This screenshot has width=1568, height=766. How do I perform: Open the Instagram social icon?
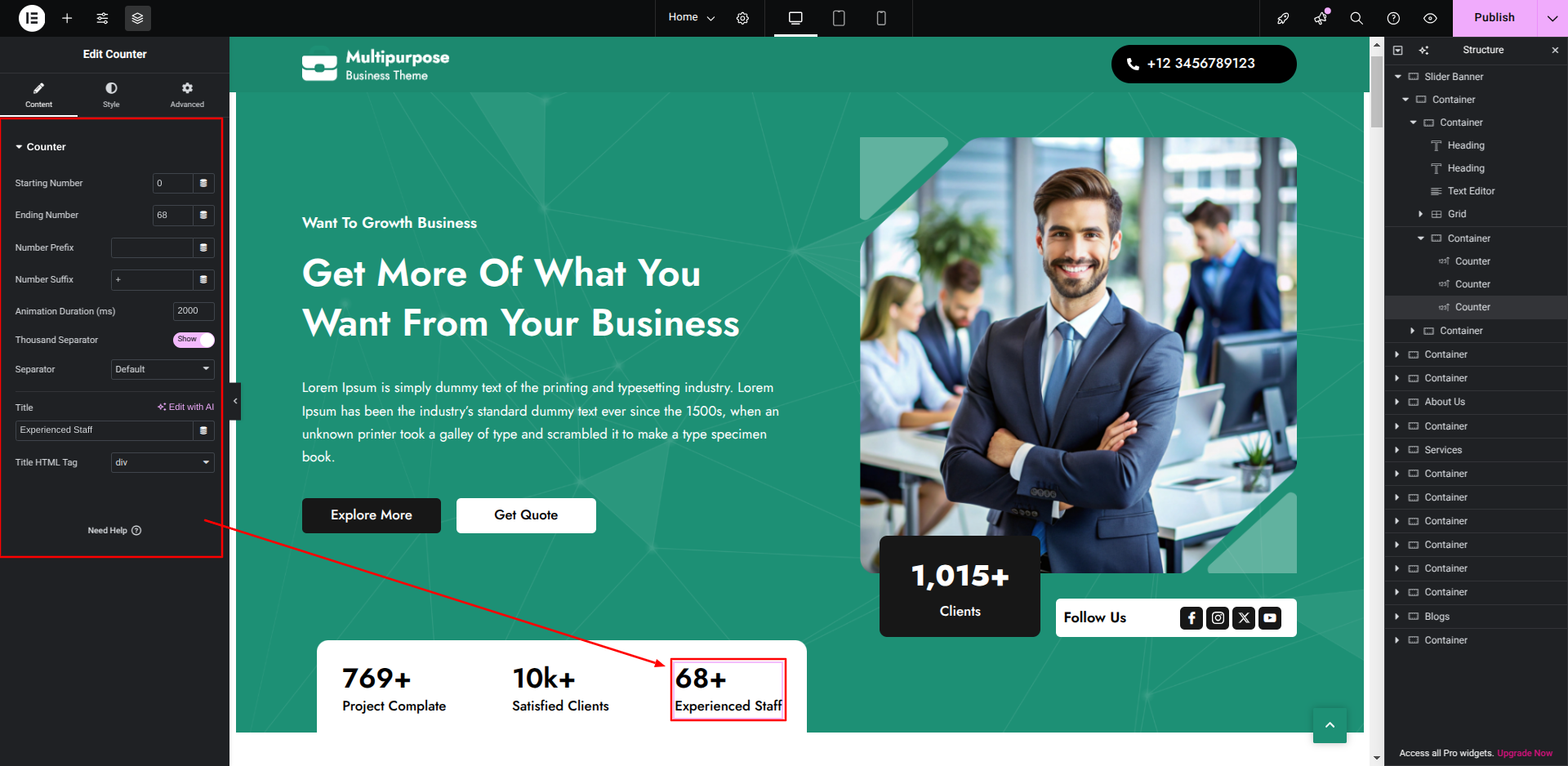tap(1218, 618)
